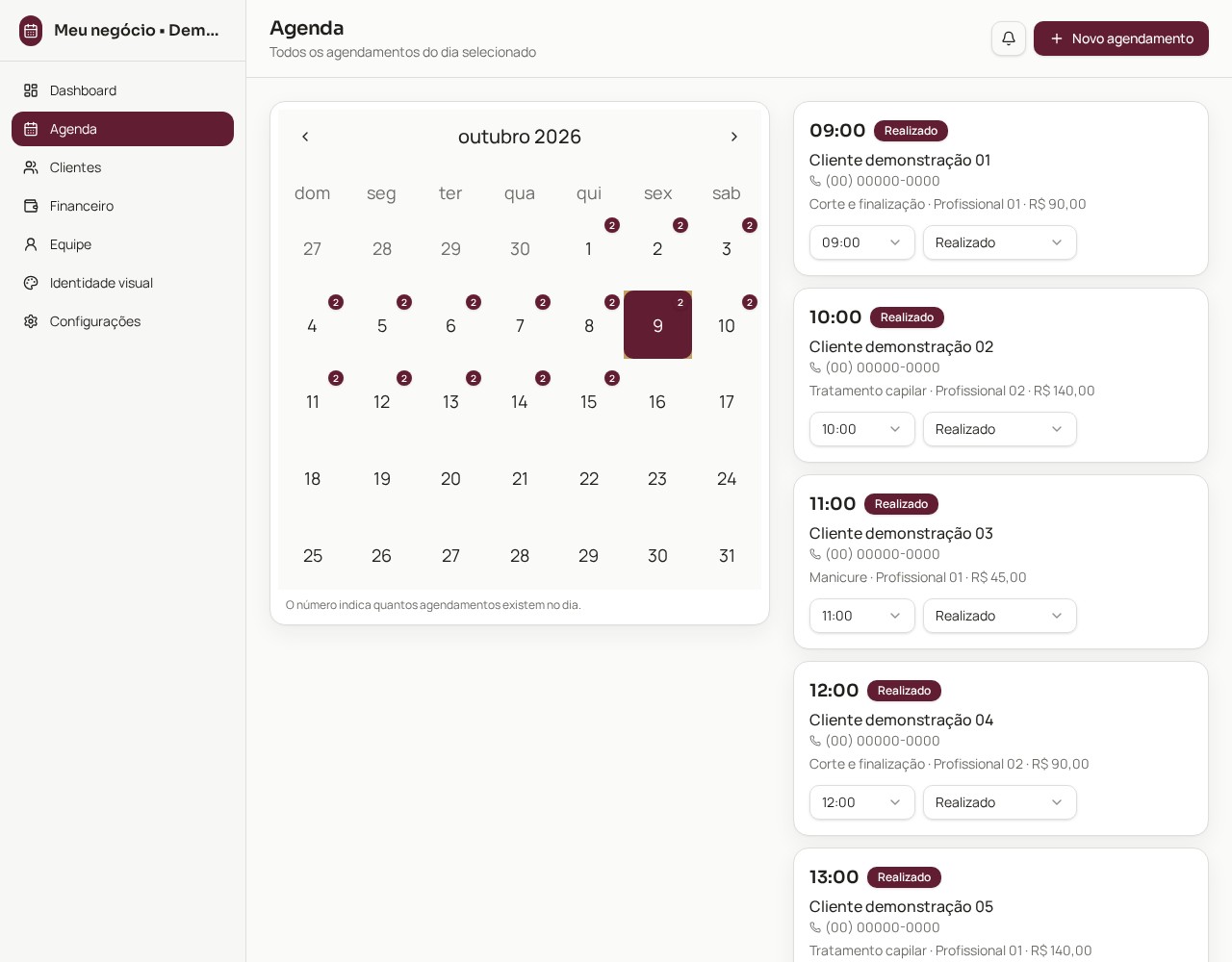Click Tratamento capilar · Profissional 02 · R$ 140,00

952,391
